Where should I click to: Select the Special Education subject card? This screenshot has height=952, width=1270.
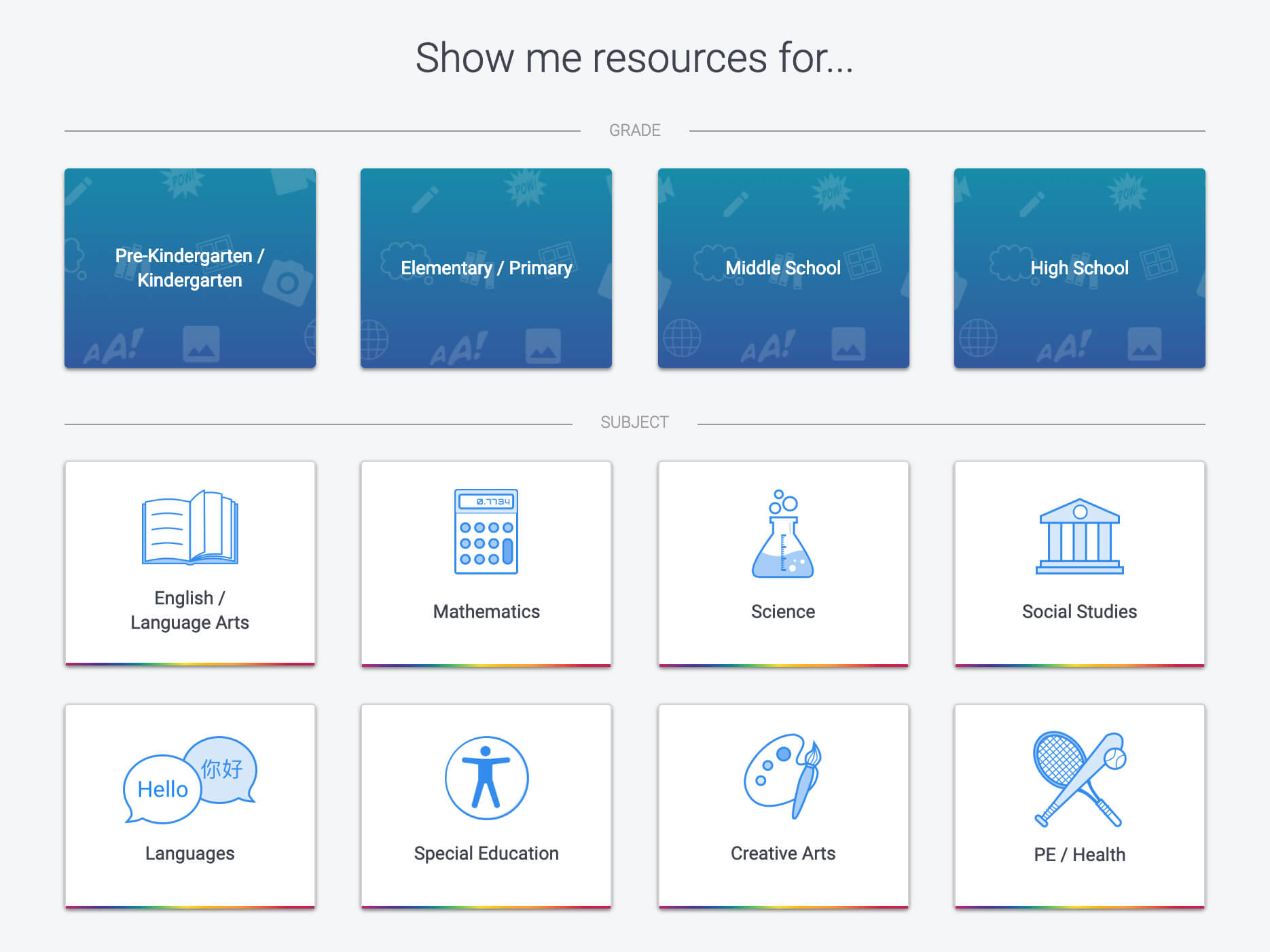tap(486, 807)
